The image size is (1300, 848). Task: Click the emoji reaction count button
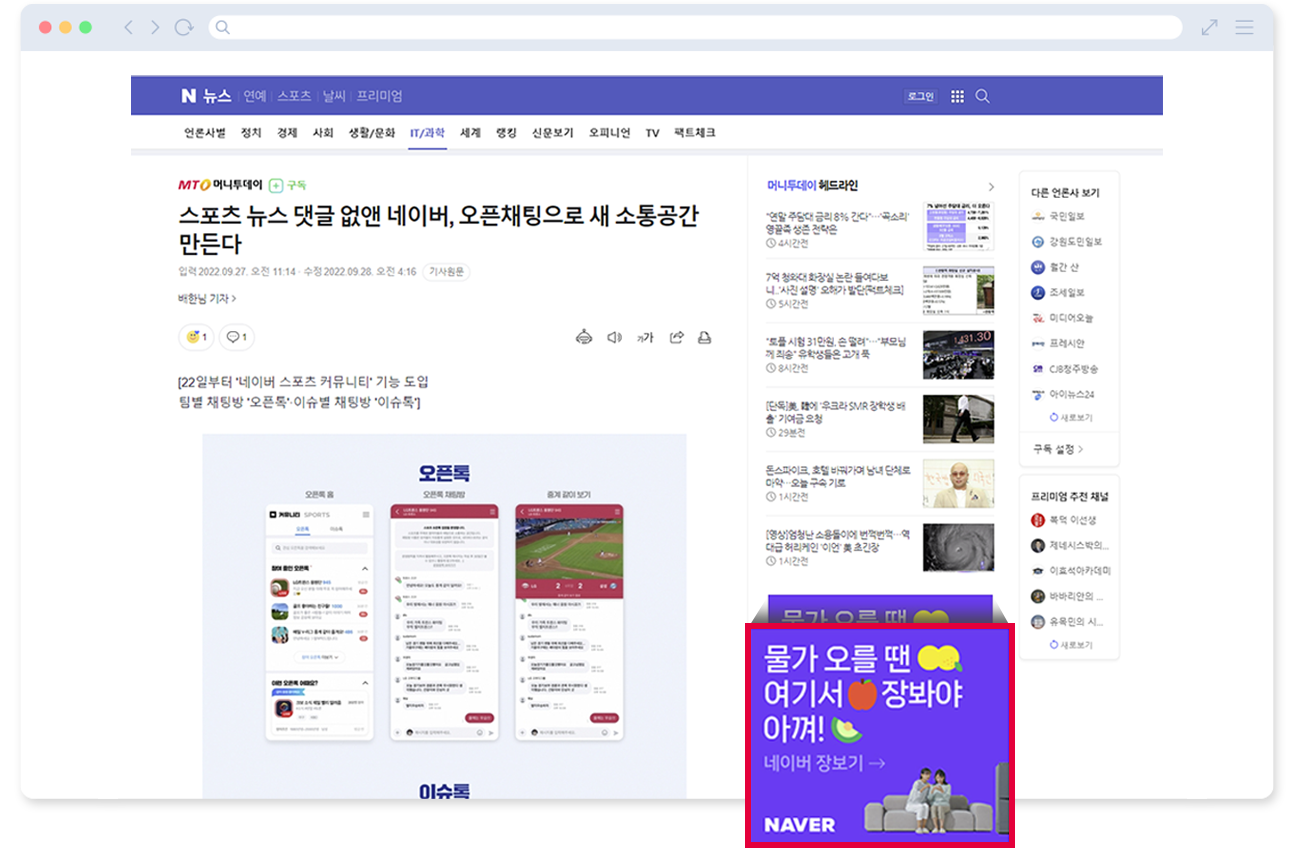click(x=196, y=338)
